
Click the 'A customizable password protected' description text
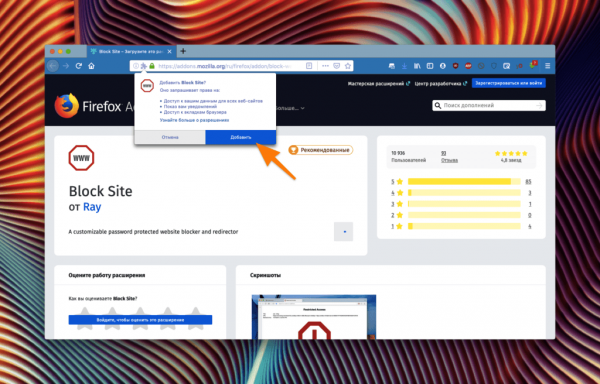point(153,232)
